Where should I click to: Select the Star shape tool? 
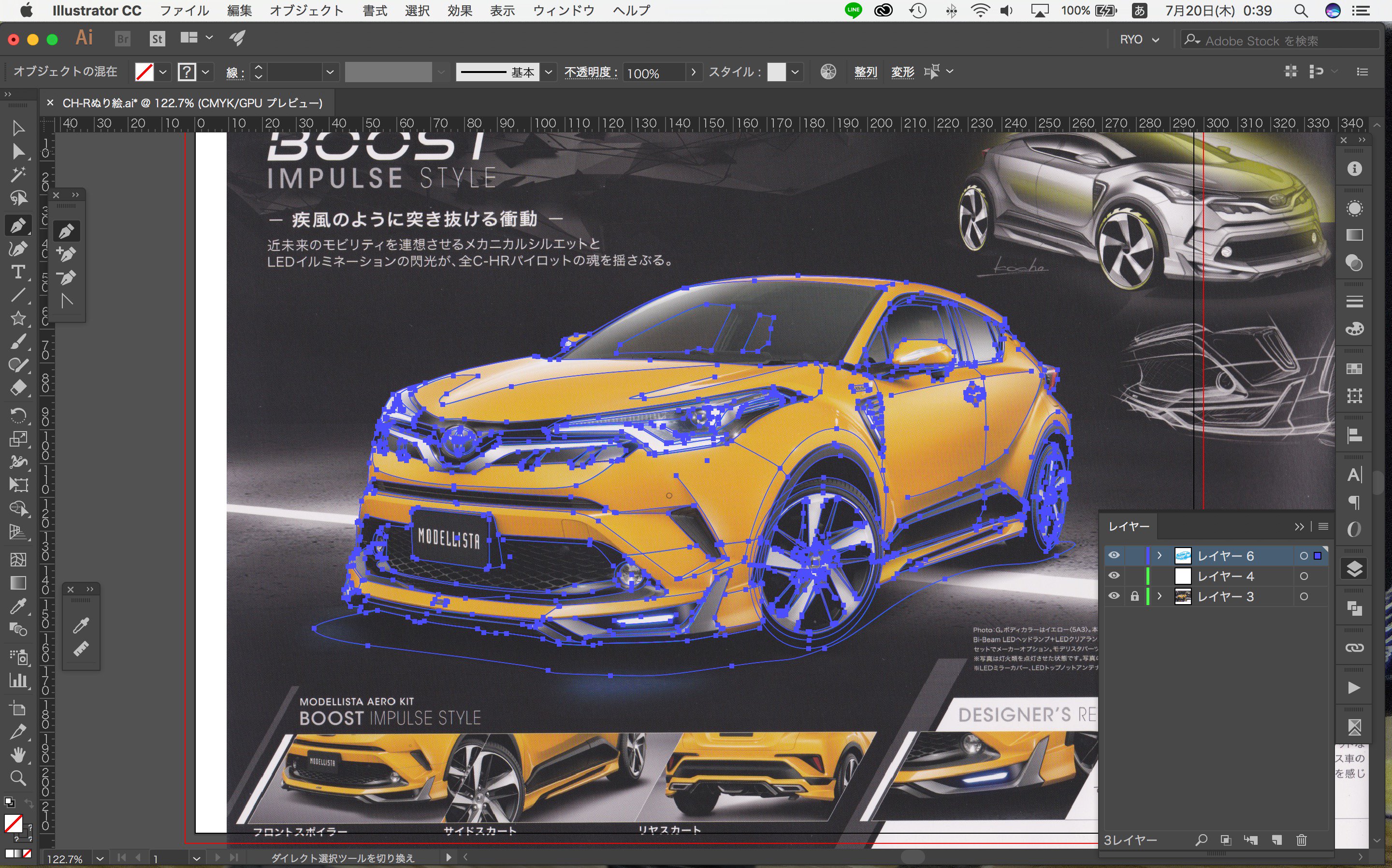pyautogui.click(x=18, y=318)
